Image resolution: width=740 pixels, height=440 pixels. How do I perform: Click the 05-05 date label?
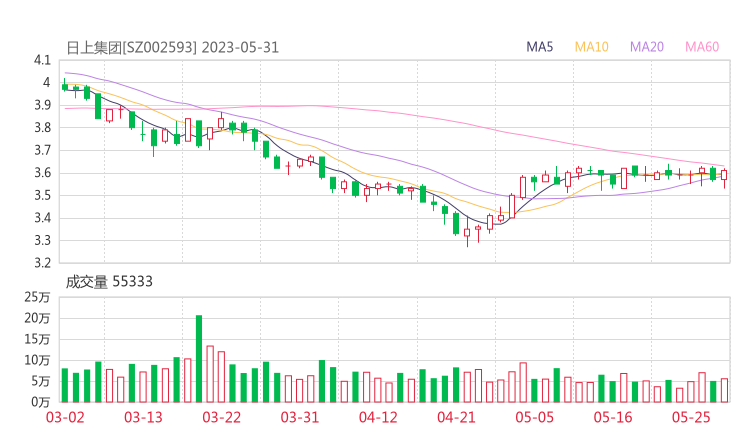pos(534,418)
